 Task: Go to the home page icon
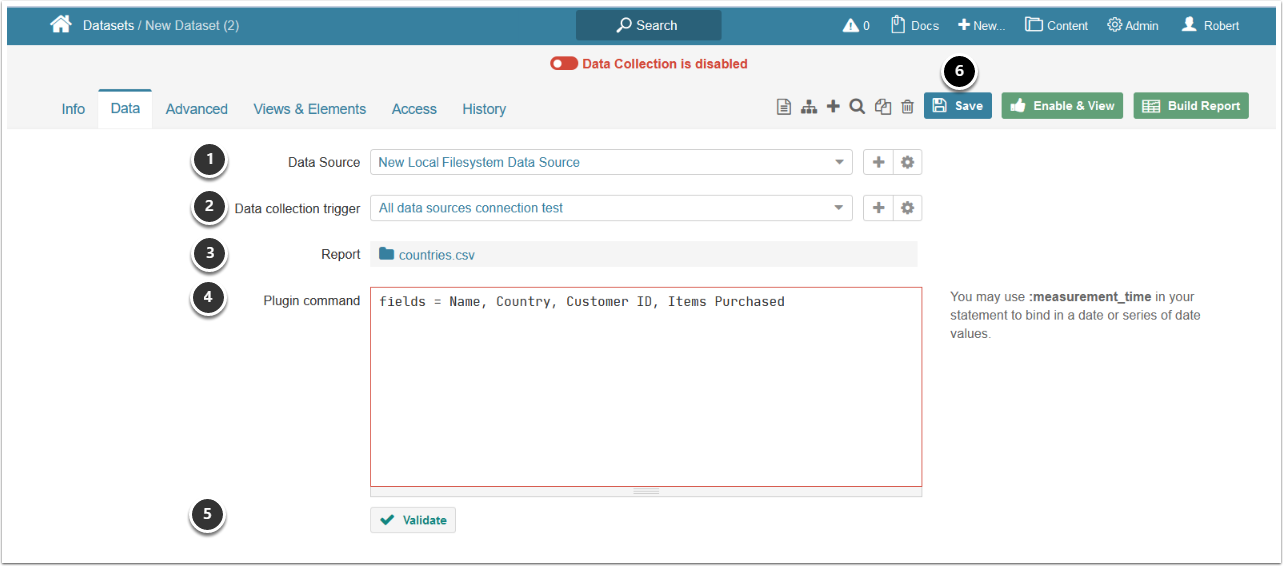click(x=61, y=24)
